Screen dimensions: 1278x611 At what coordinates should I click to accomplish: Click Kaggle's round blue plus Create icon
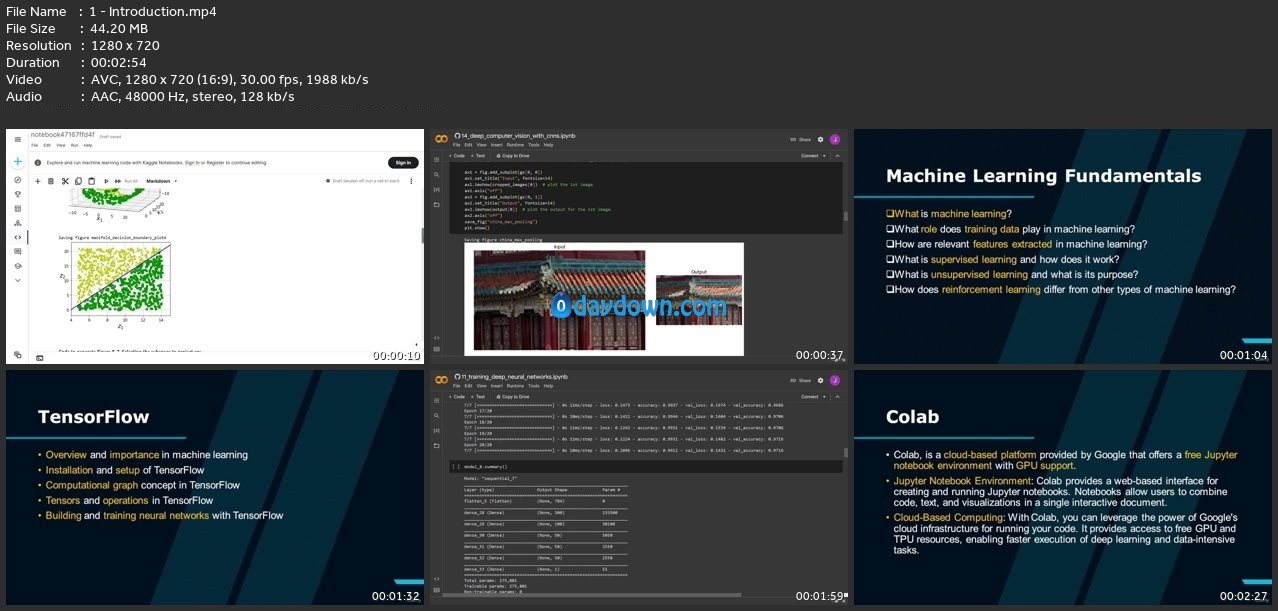(x=17, y=162)
